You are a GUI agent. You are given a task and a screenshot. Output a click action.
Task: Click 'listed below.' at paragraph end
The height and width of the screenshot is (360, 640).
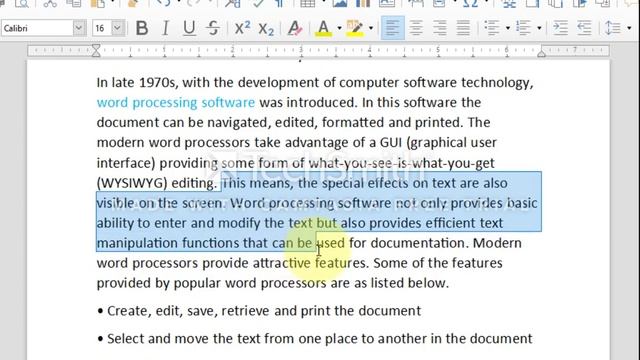point(410,283)
